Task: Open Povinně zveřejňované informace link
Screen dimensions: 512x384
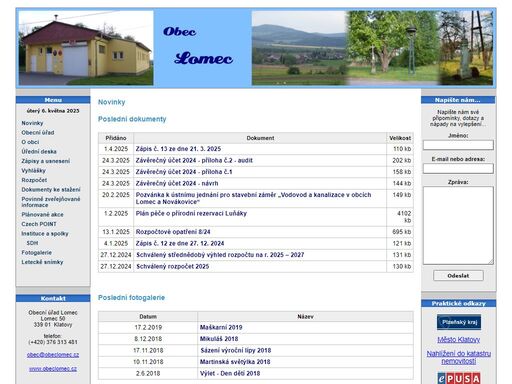Action: coord(51,202)
